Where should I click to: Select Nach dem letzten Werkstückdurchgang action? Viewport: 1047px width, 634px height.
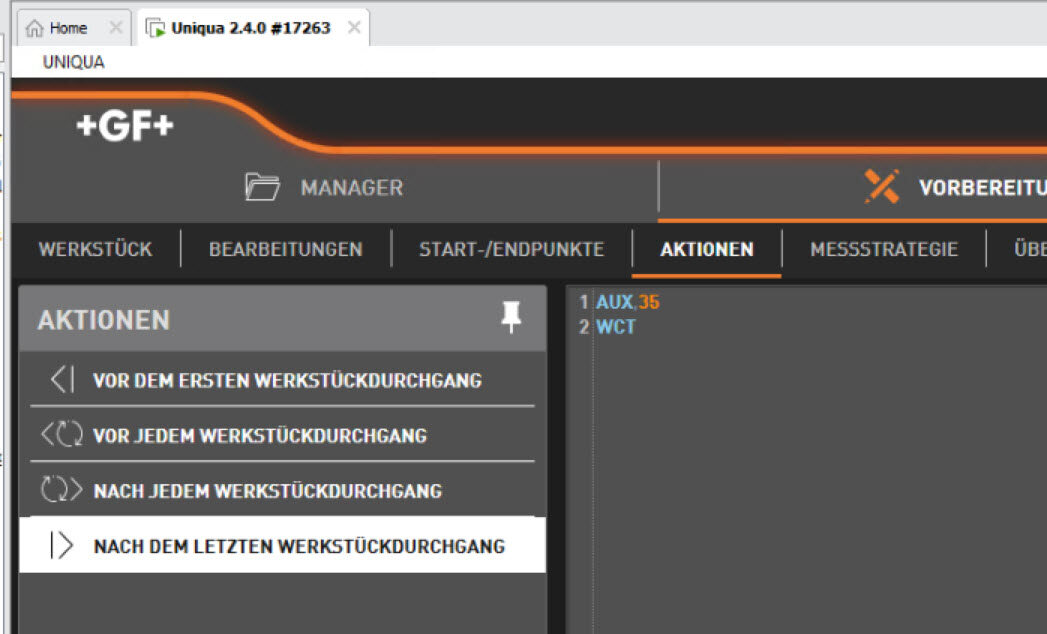tap(298, 546)
